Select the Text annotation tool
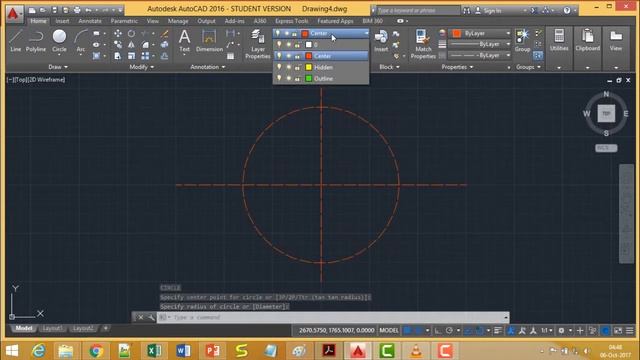 click(184, 40)
